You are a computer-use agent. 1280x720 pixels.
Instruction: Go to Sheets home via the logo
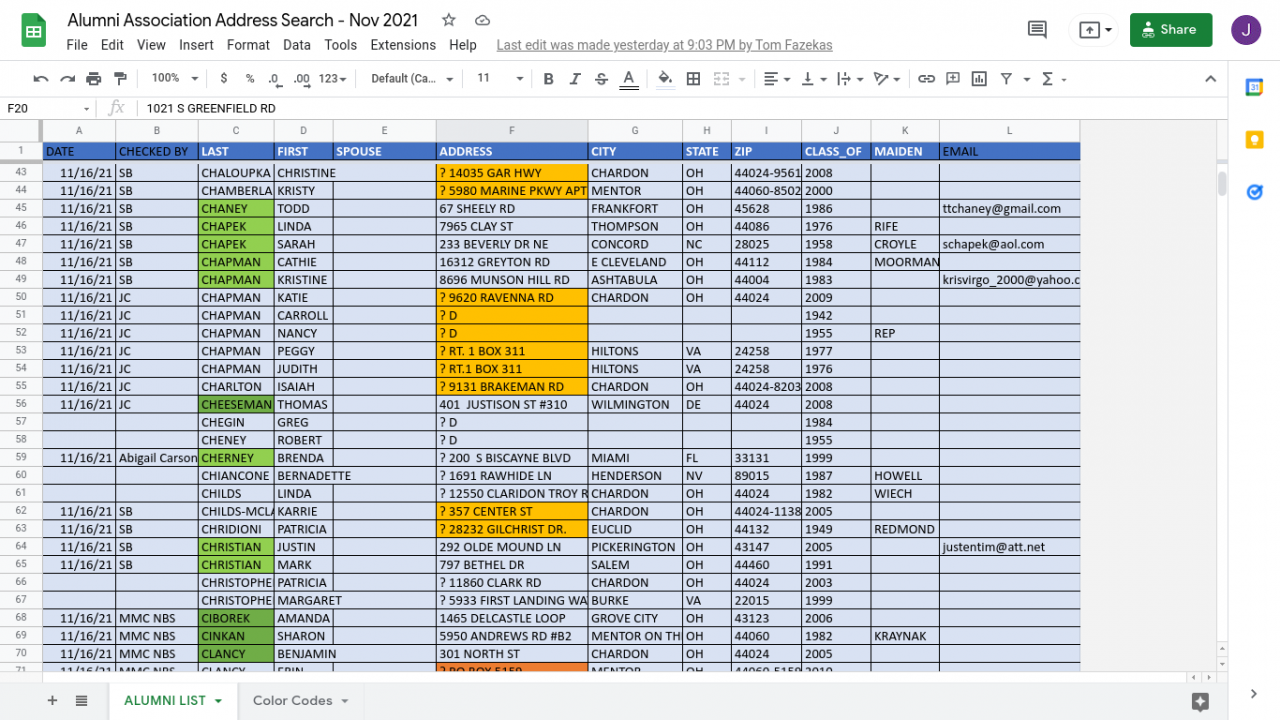pos(34,30)
